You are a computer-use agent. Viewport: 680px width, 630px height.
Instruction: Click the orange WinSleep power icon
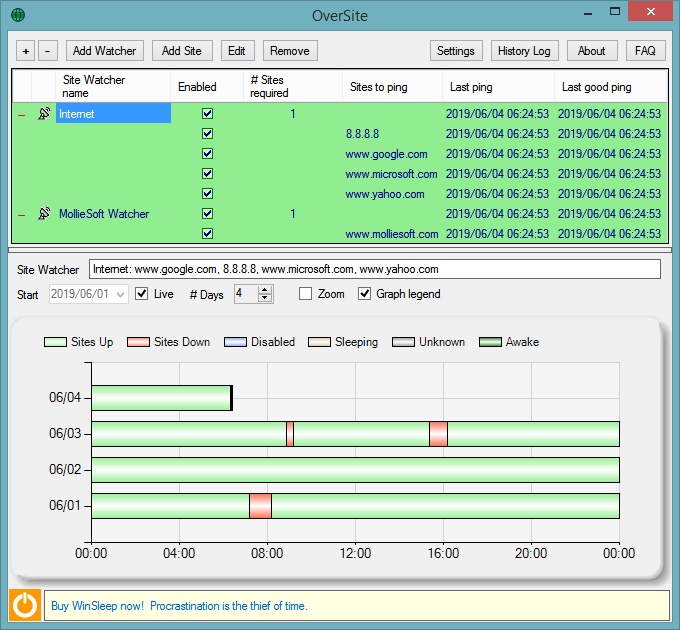(25, 605)
